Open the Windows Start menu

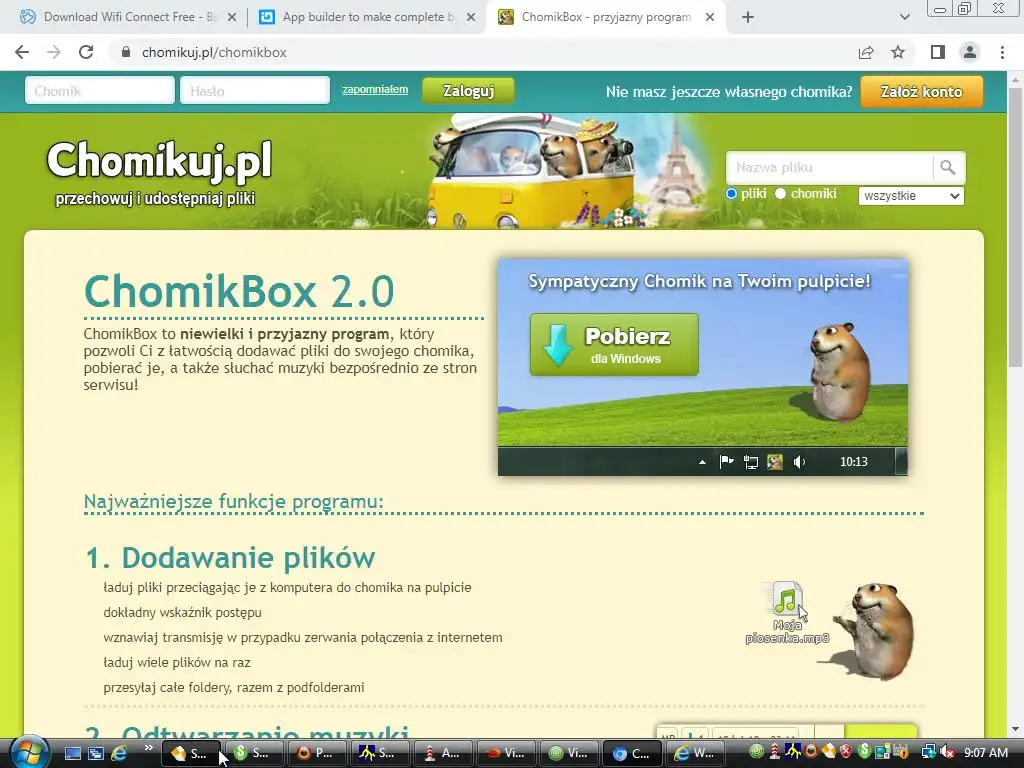27,752
